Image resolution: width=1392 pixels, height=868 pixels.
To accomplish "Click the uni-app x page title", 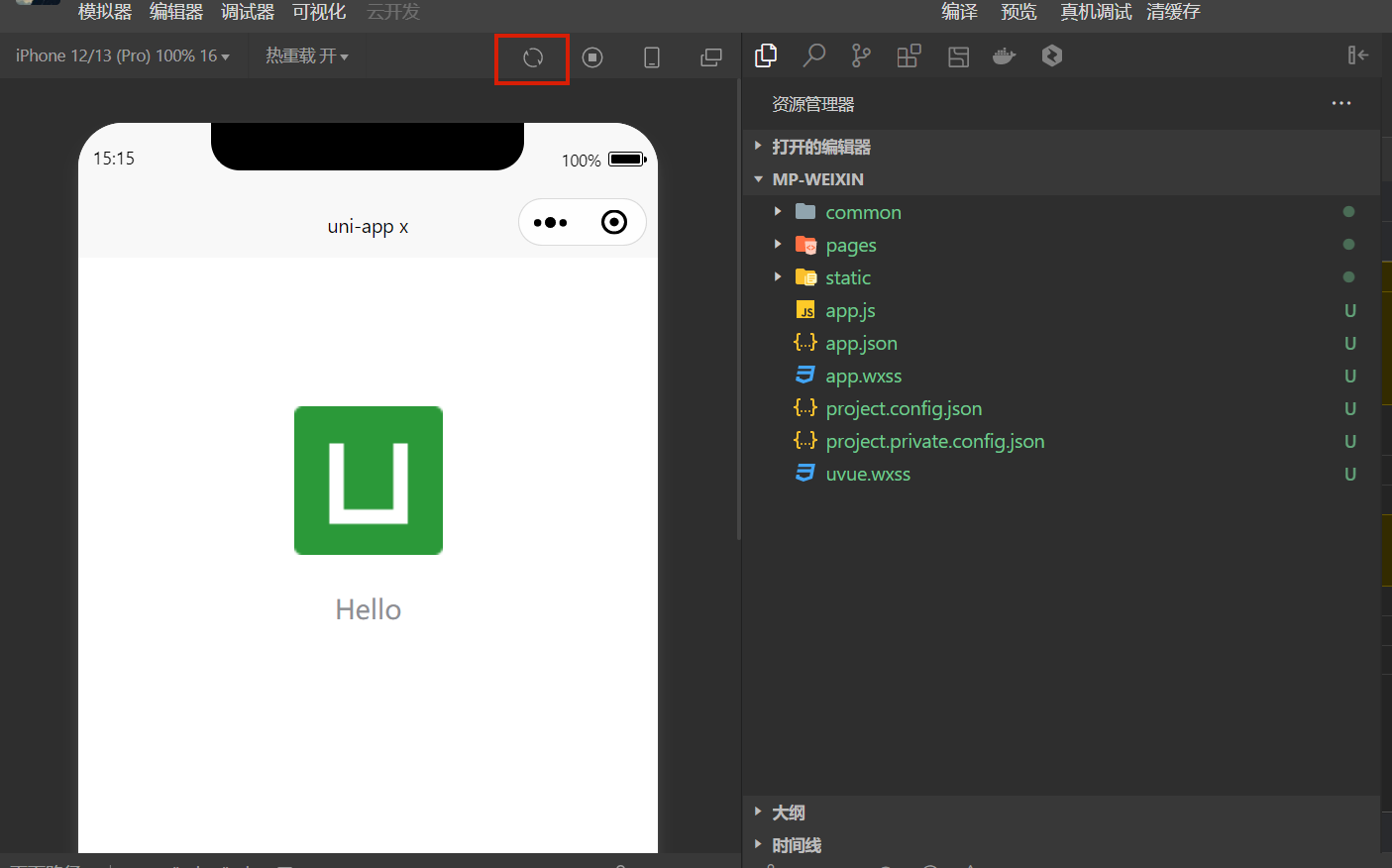I will pyautogui.click(x=368, y=226).
